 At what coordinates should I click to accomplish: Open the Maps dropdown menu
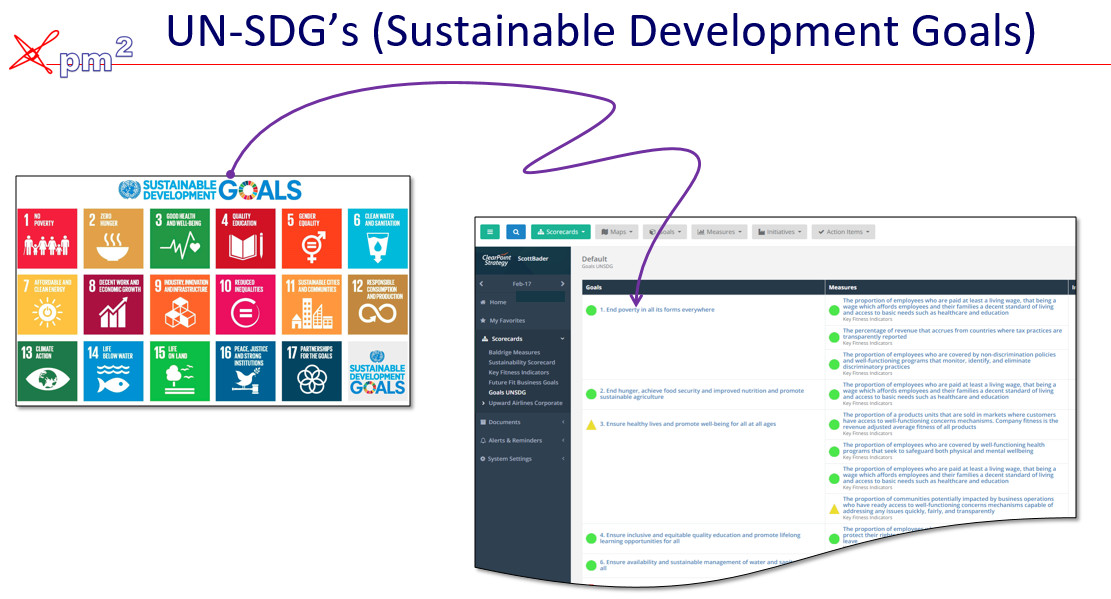pyautogui.click(x=616, y=232)
